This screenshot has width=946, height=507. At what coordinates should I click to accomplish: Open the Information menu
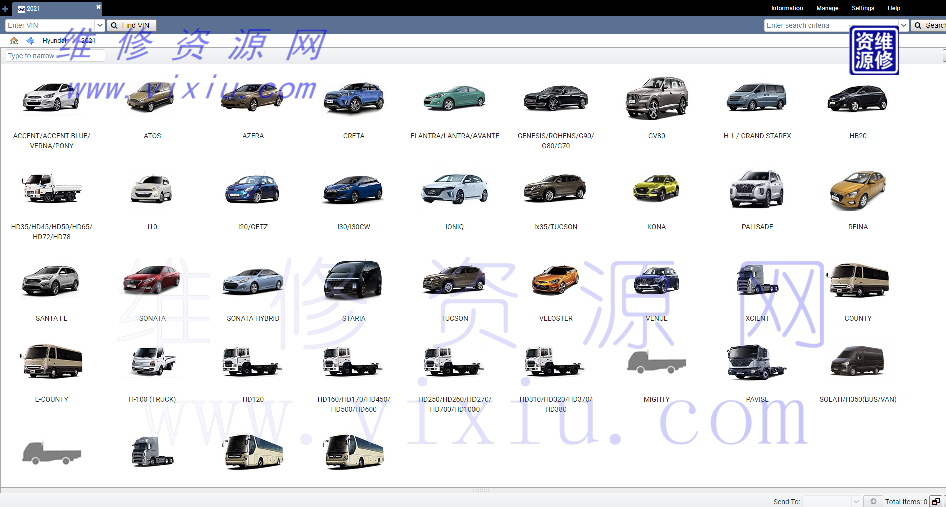(x=786, y=8)
